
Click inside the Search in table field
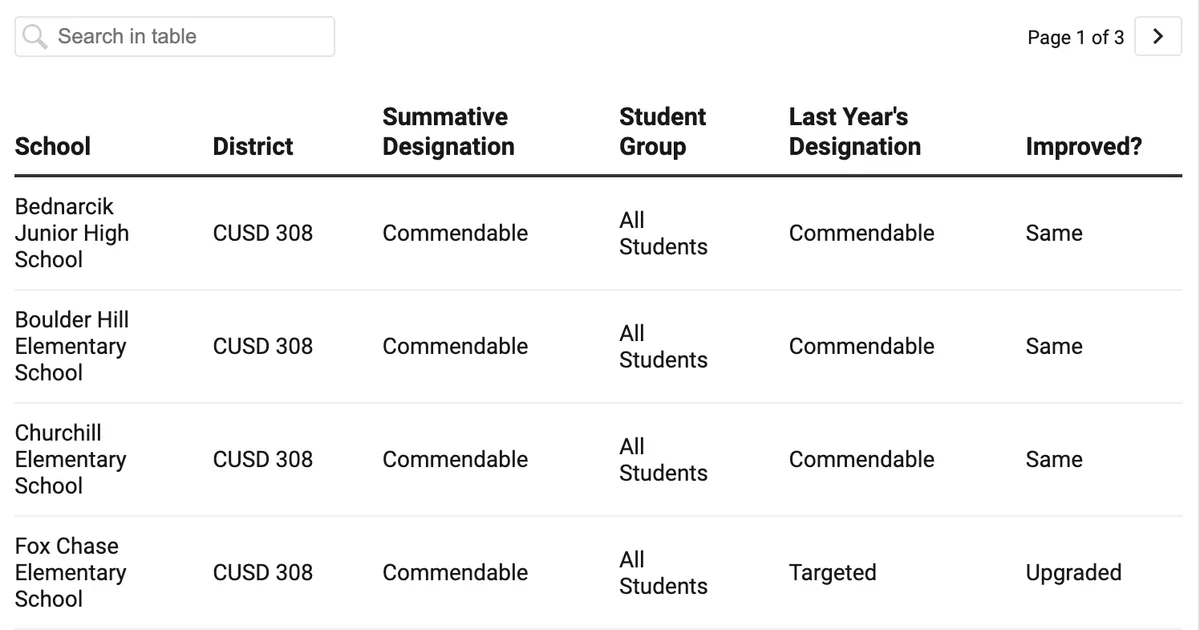coord(180,35)
